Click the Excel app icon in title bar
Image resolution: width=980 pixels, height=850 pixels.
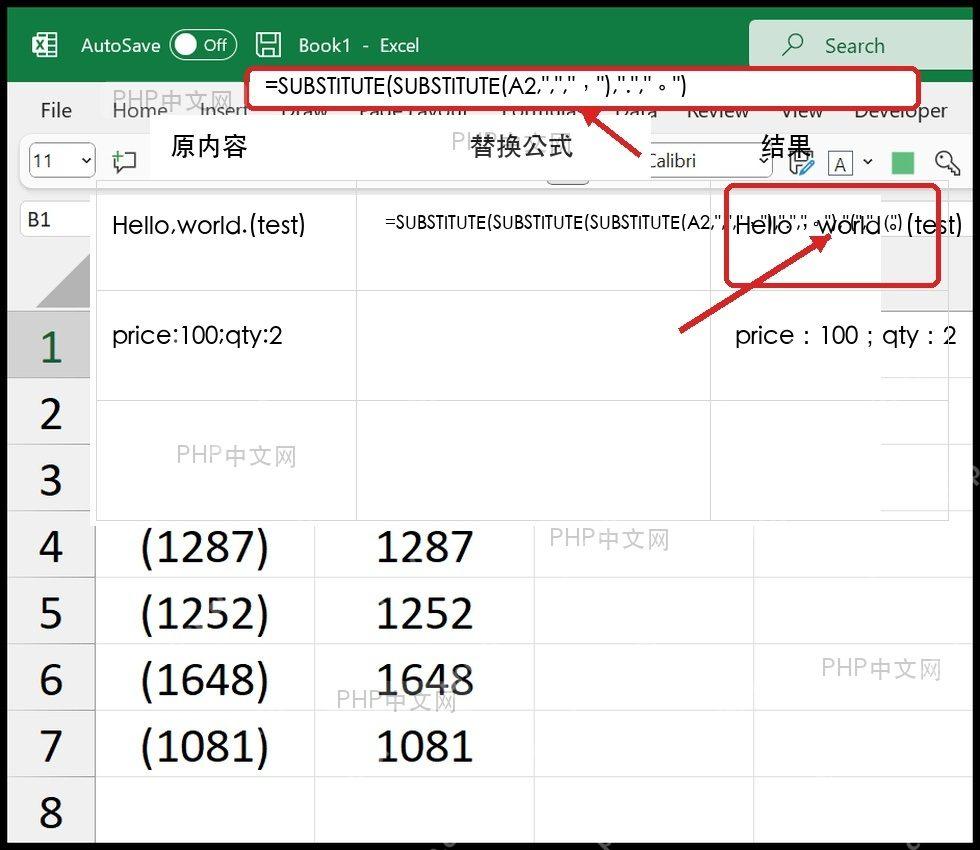point(45,45)
